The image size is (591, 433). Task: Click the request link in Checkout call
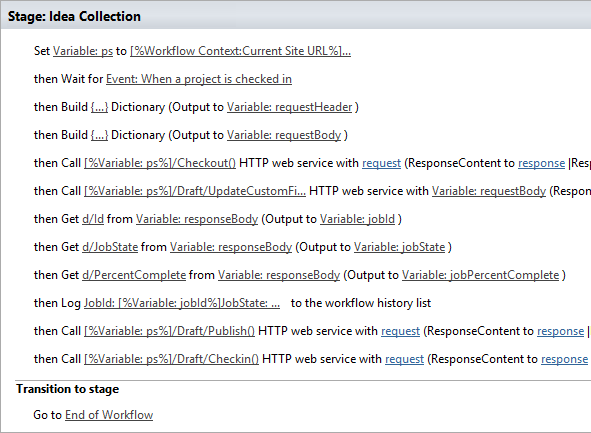click(381, 163)
